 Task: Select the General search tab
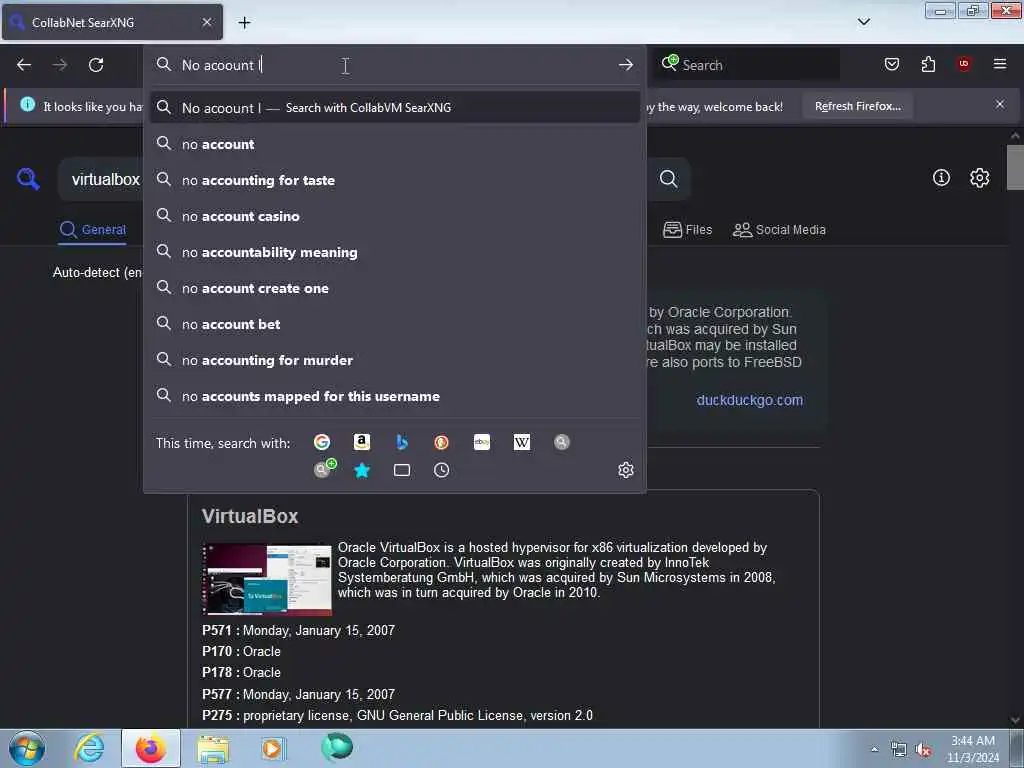pyautogui.click(x=93, y=230)
